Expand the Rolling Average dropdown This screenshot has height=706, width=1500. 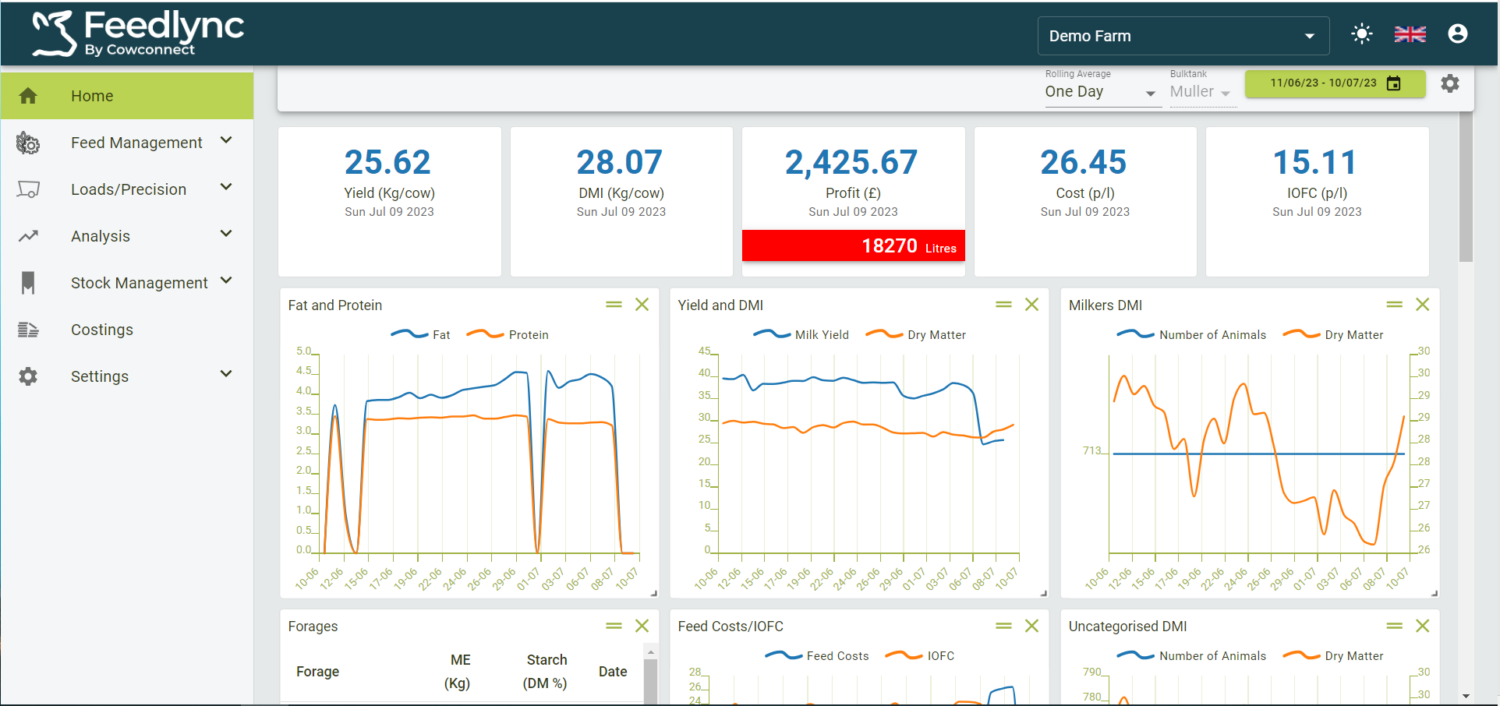(1102, 91)
